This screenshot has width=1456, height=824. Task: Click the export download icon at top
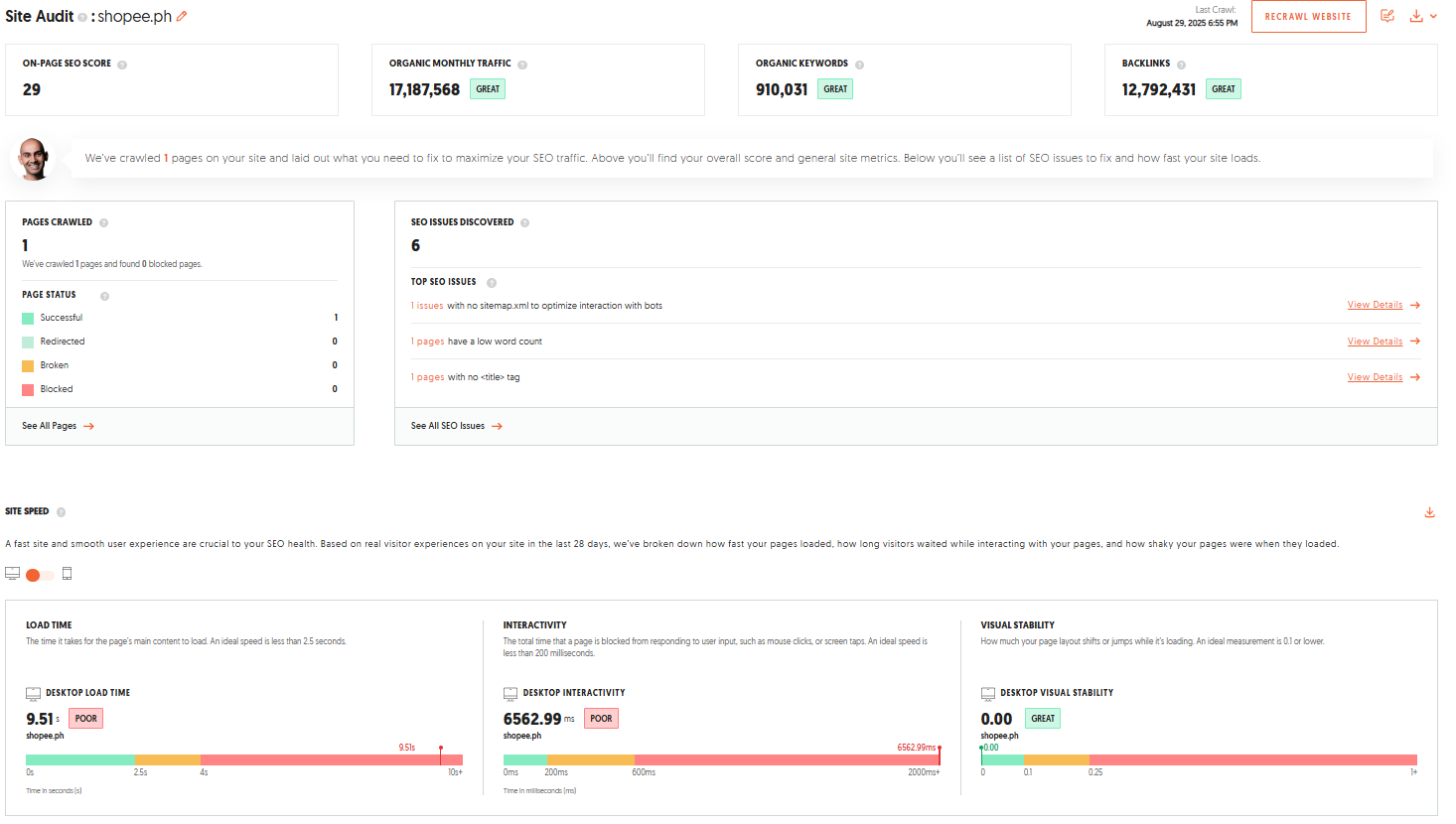(1416, 16)
